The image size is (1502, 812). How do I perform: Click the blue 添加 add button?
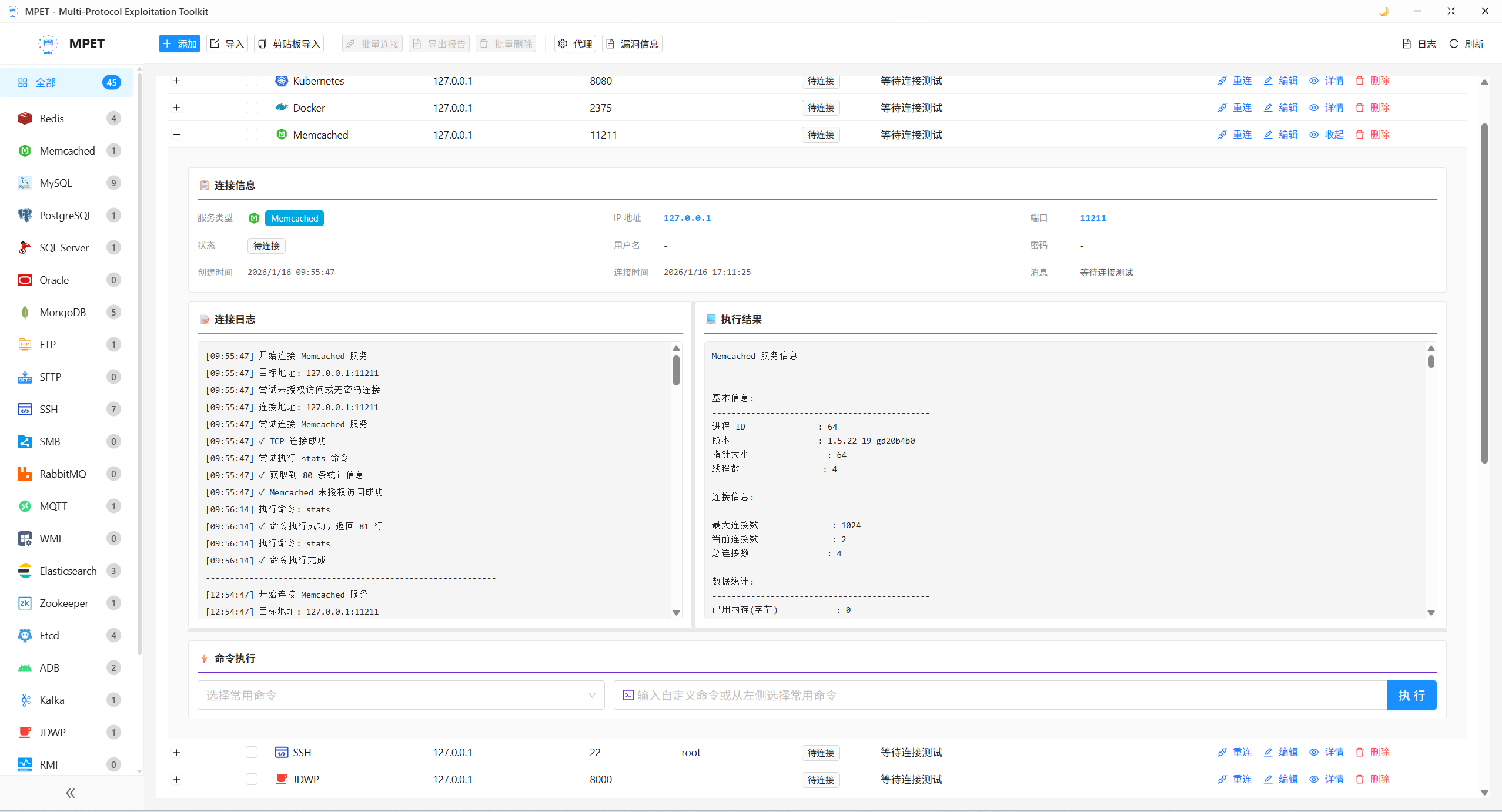[x=179, y=44]
